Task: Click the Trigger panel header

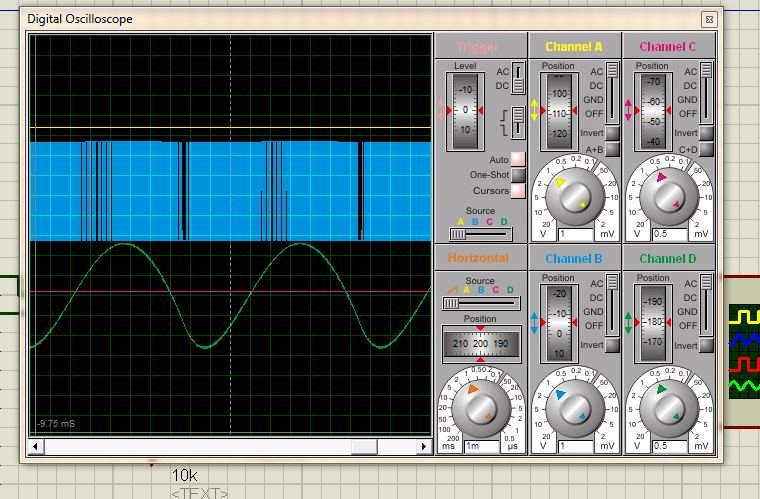Action: tap(477, 47)
